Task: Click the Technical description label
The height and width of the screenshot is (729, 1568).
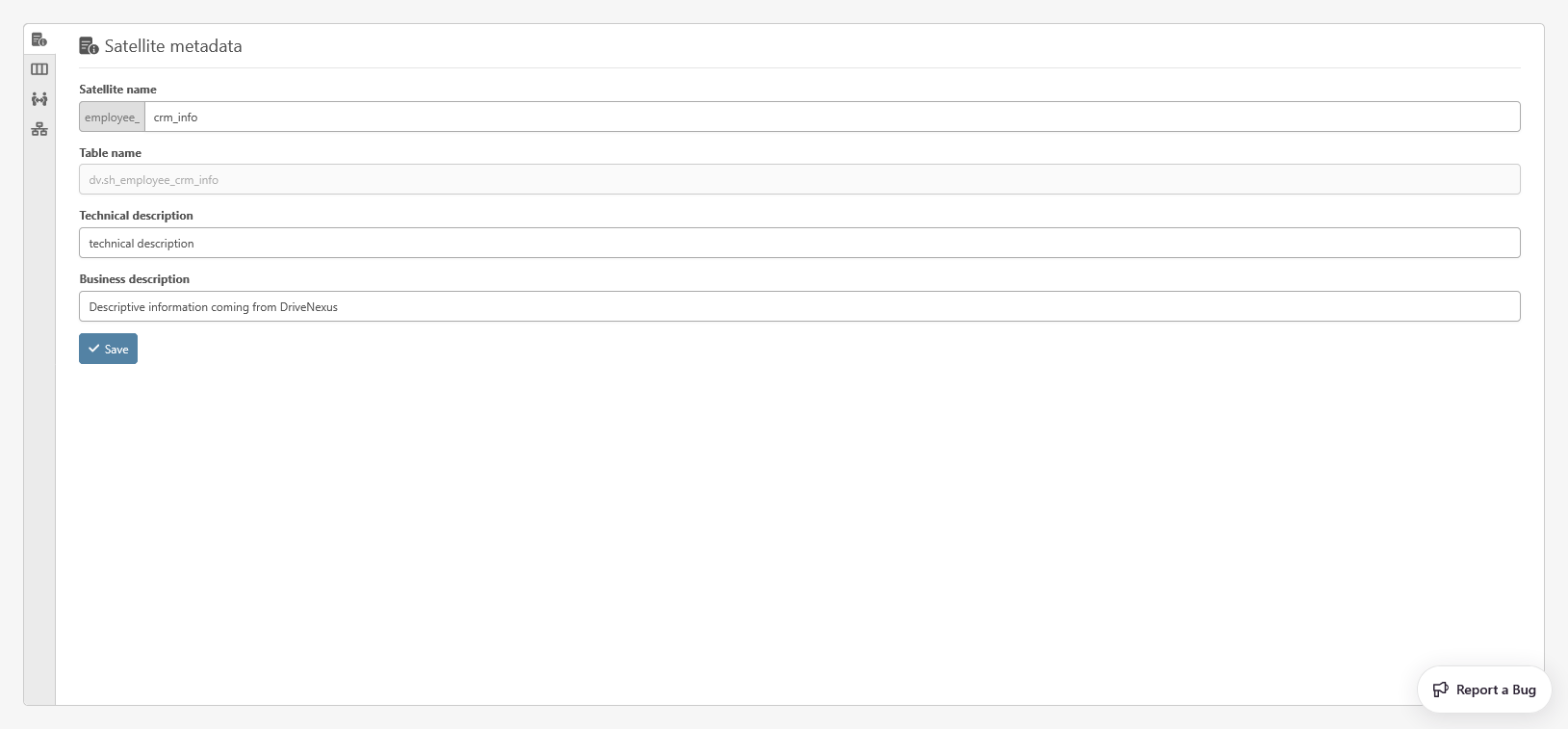Action: 136,216
